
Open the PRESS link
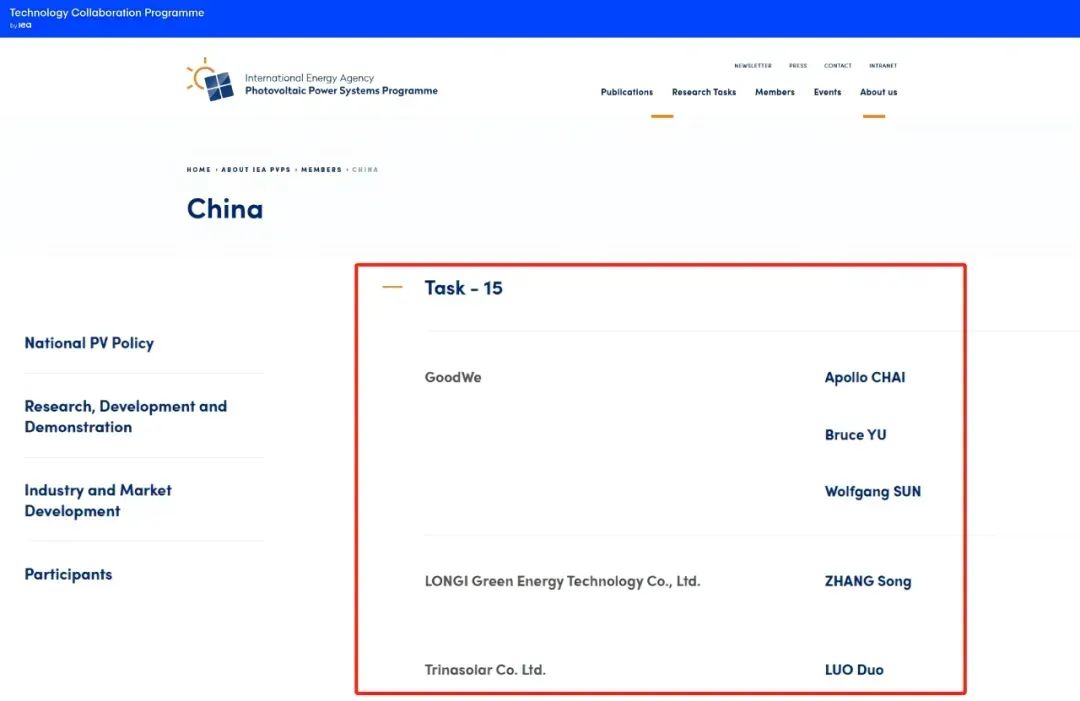pyautogui.click(x=797, y=65)
